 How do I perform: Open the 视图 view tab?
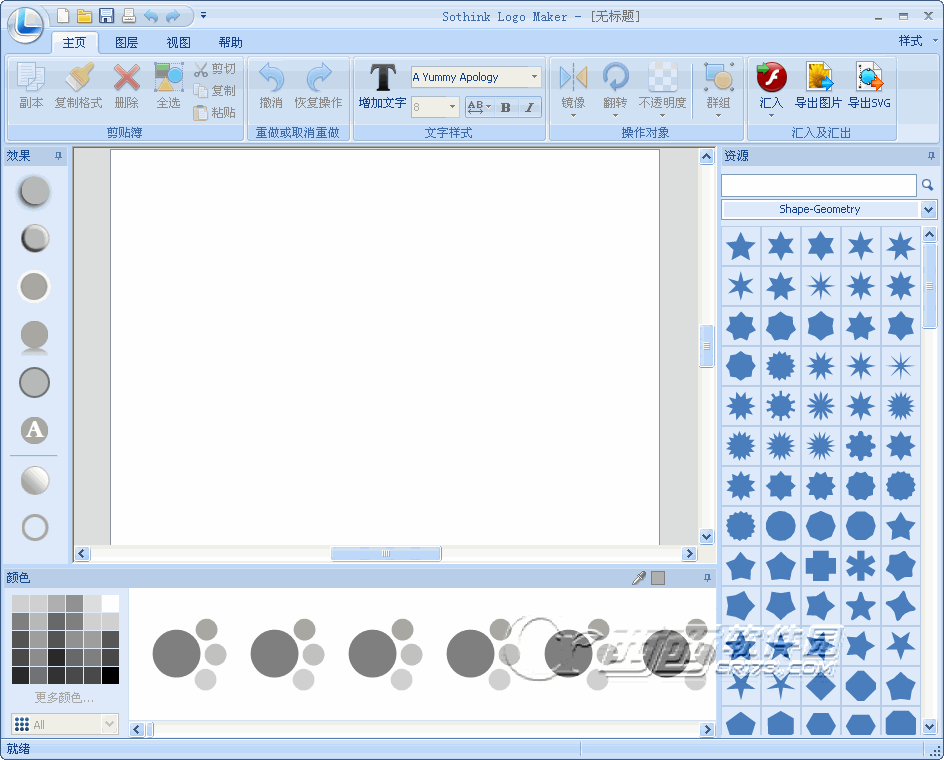(178, 42)
